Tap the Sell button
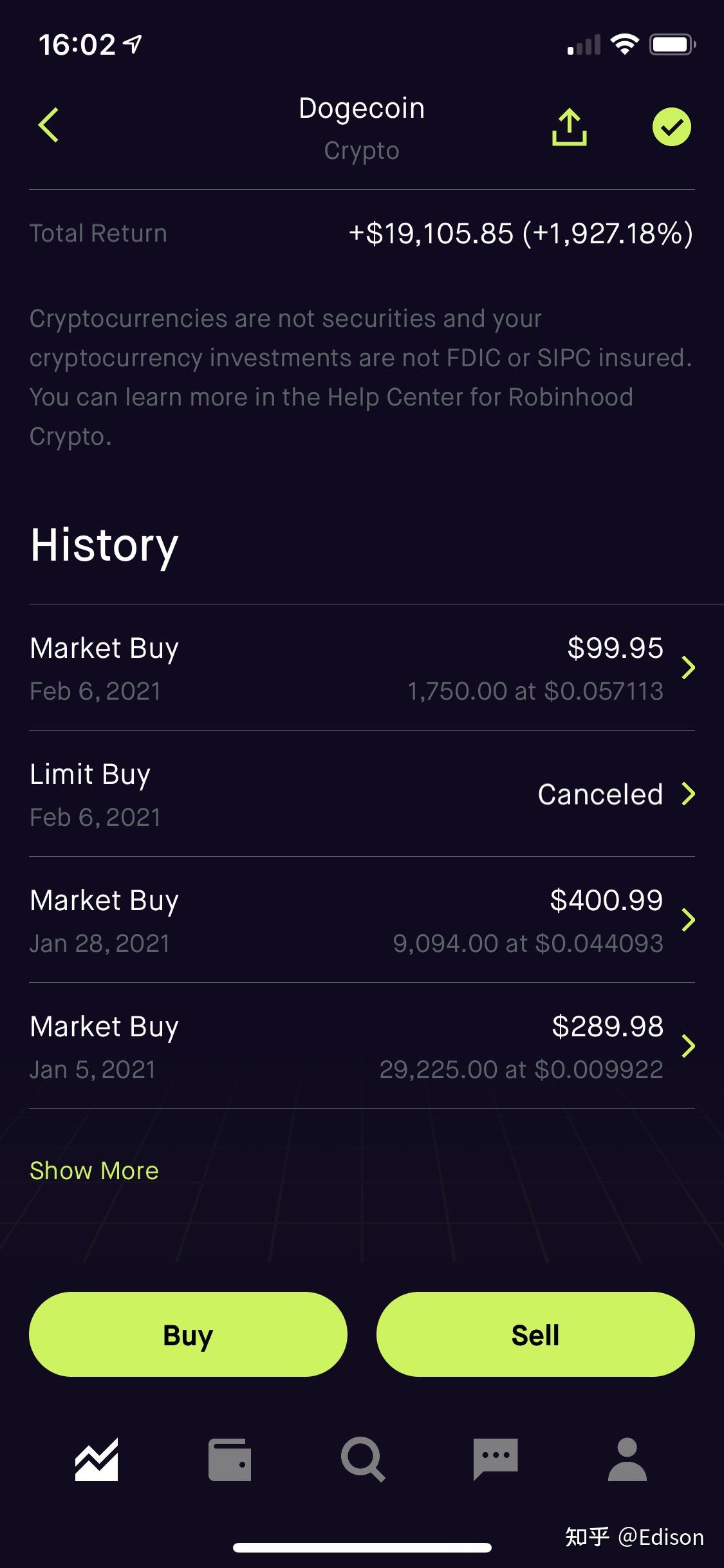 point(535,1334)
